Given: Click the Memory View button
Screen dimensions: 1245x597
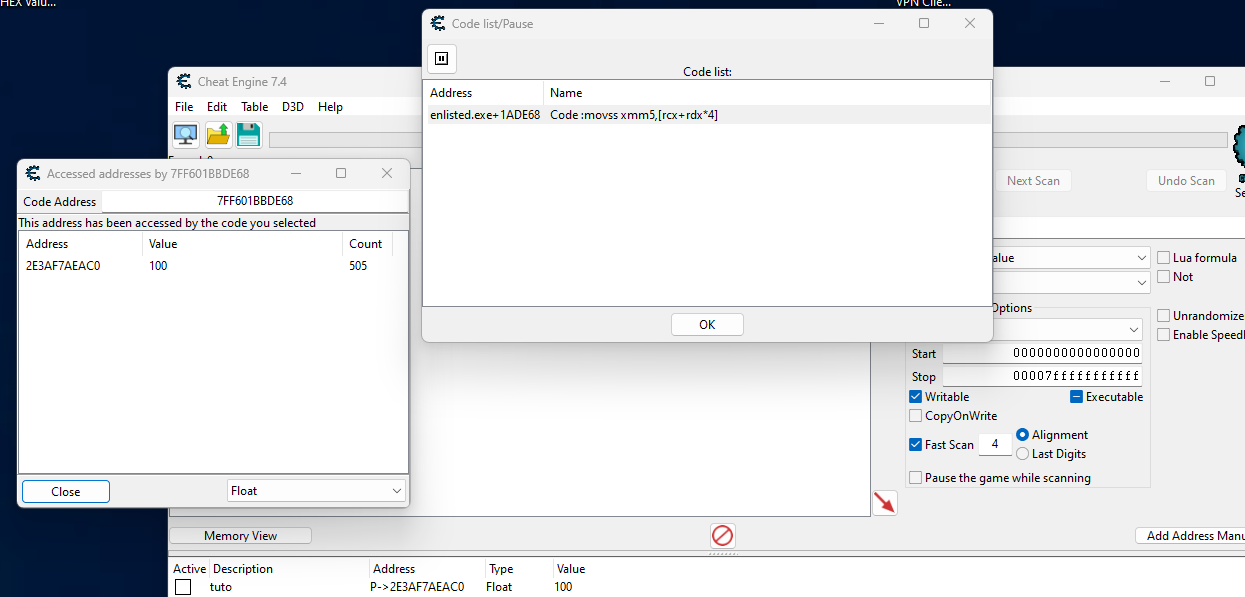Looking at the screenshot, I should [x=240, y=536].
